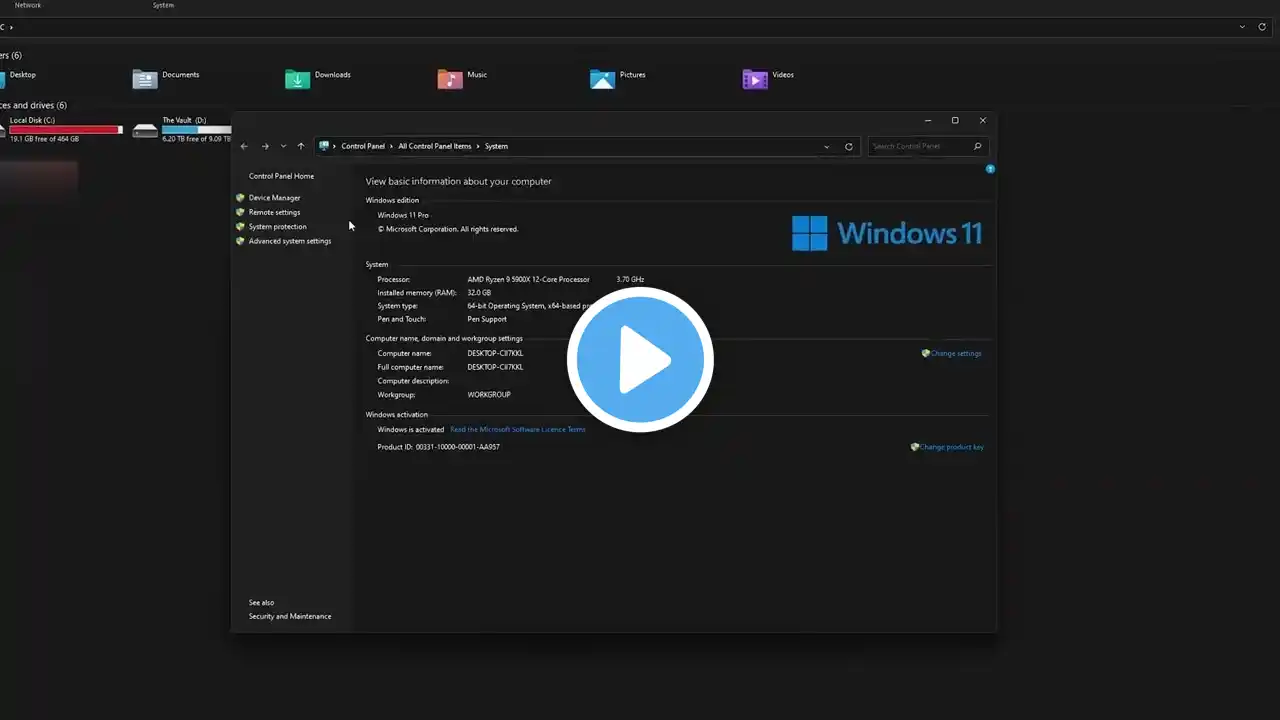Click the Up arrow in Control Panel
This screenshot has width=1280, height=720.
coord(301,146)
